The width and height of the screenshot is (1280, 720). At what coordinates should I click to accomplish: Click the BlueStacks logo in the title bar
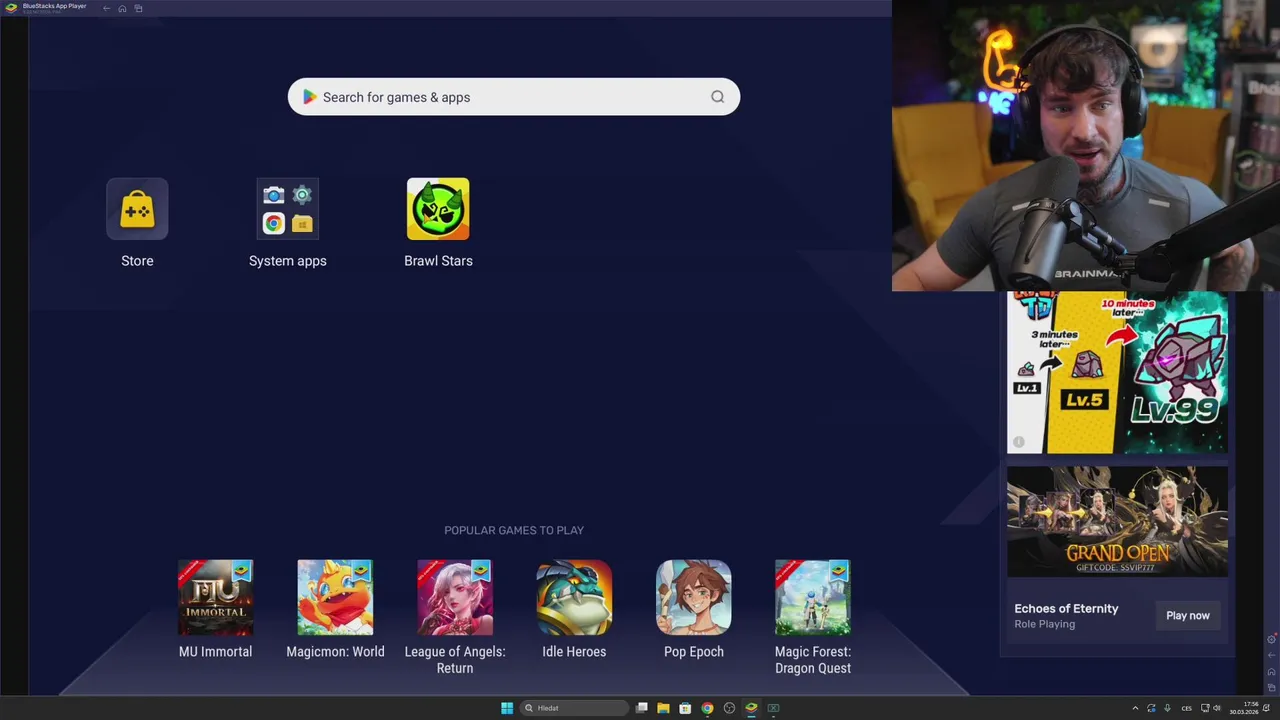pos(11,8)
